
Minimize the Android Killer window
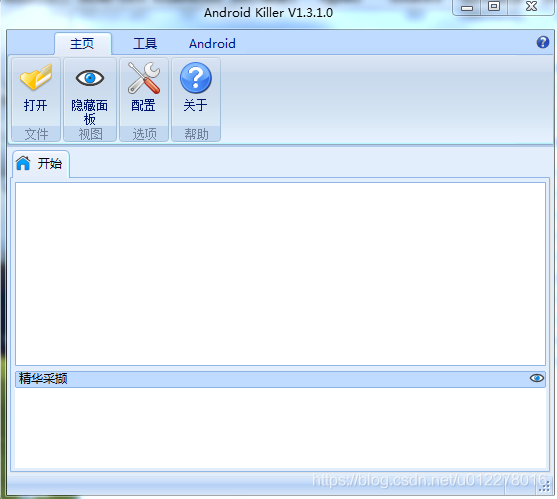(x=467, y=7)
